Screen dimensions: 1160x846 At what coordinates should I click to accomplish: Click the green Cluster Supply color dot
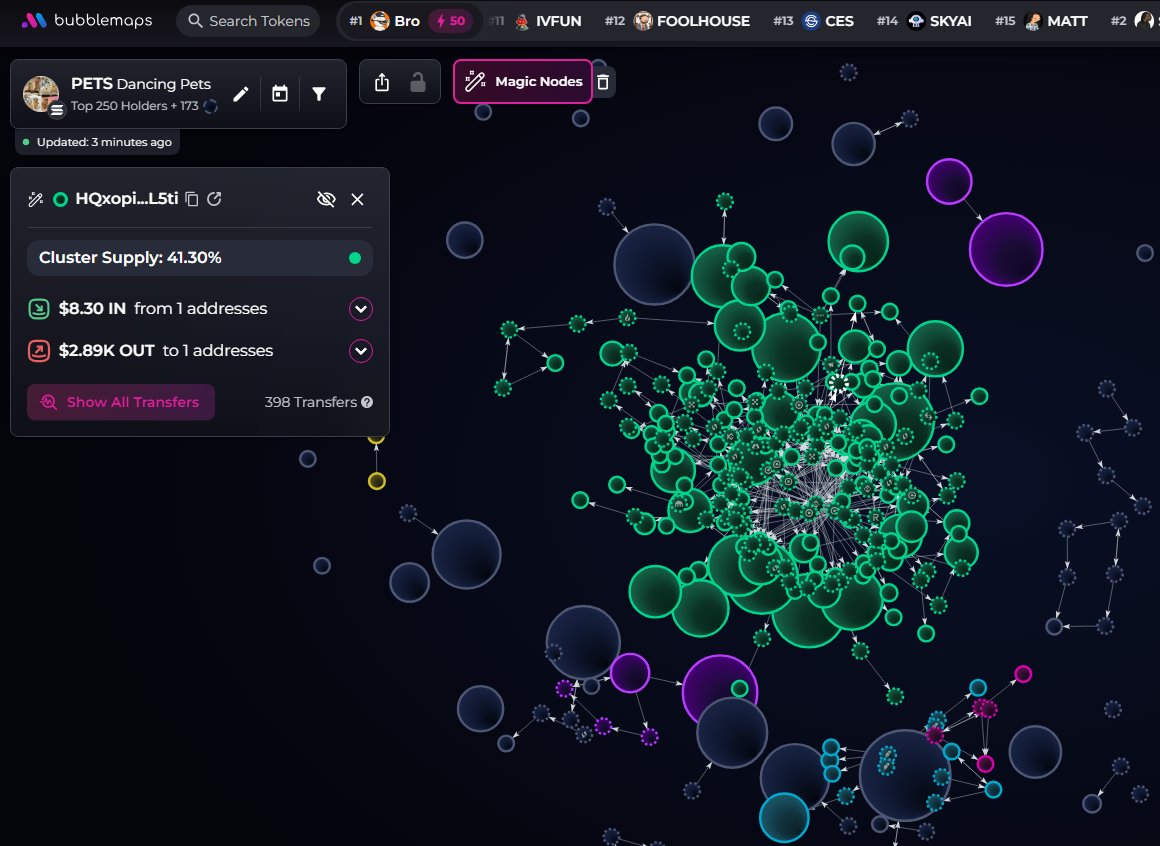tap(354, 258)
